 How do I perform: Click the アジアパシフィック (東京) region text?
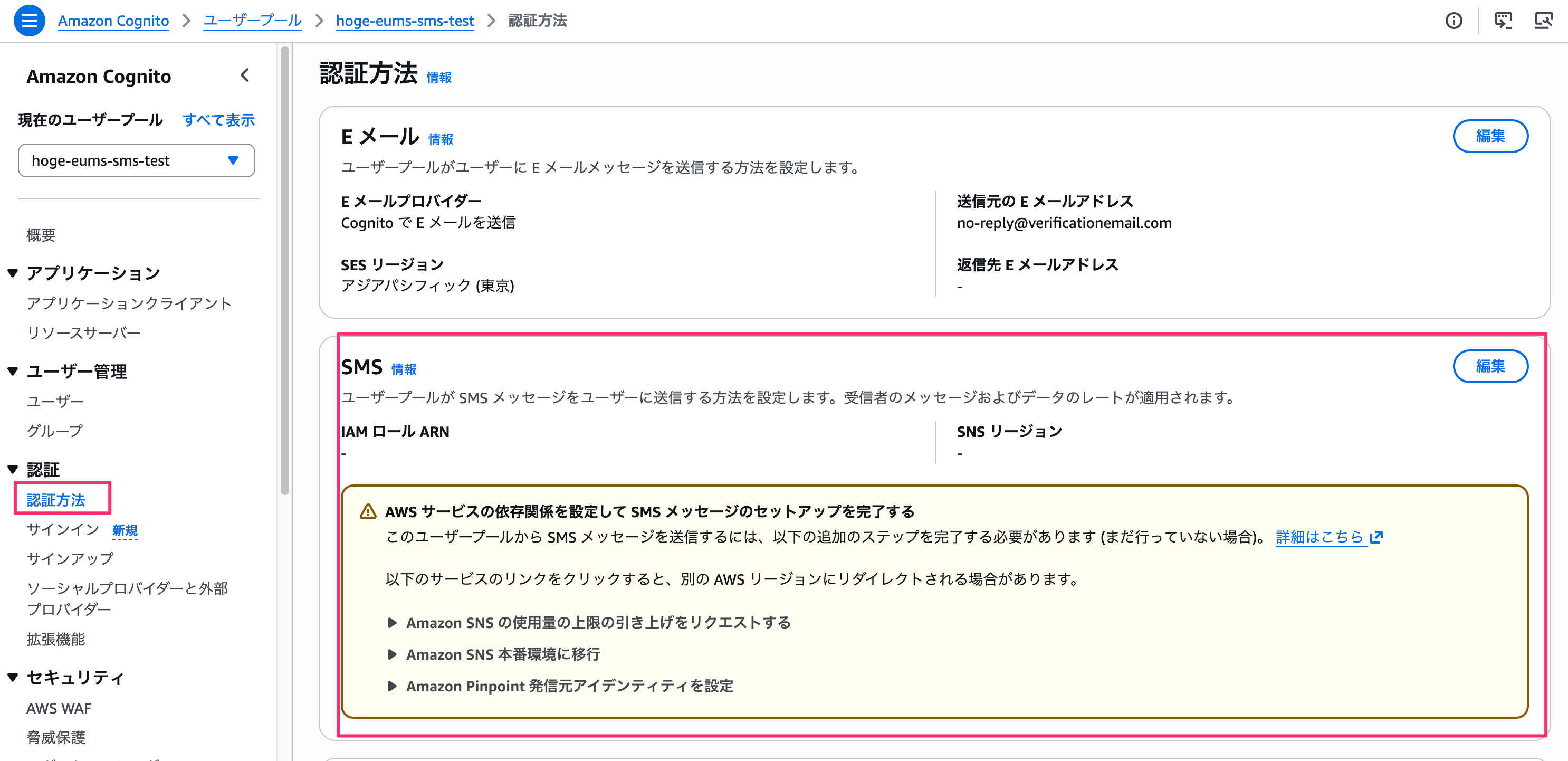[427, 286]
